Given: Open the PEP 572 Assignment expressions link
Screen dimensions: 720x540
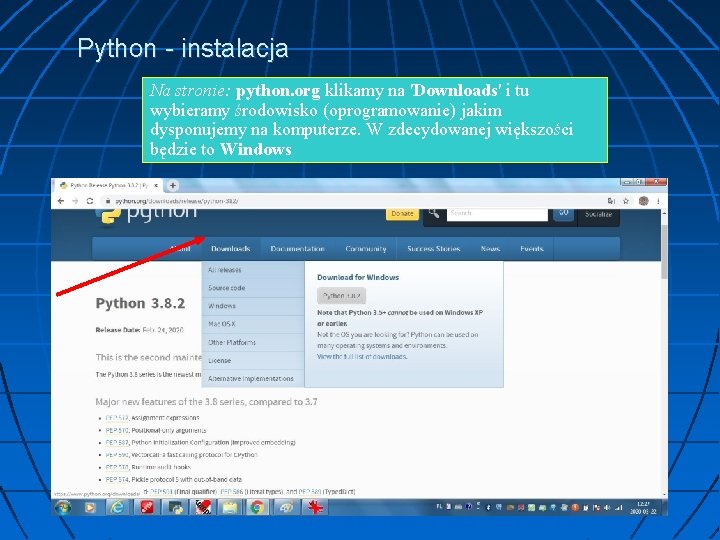Looking at the screenshot, I should pos(117,418).
